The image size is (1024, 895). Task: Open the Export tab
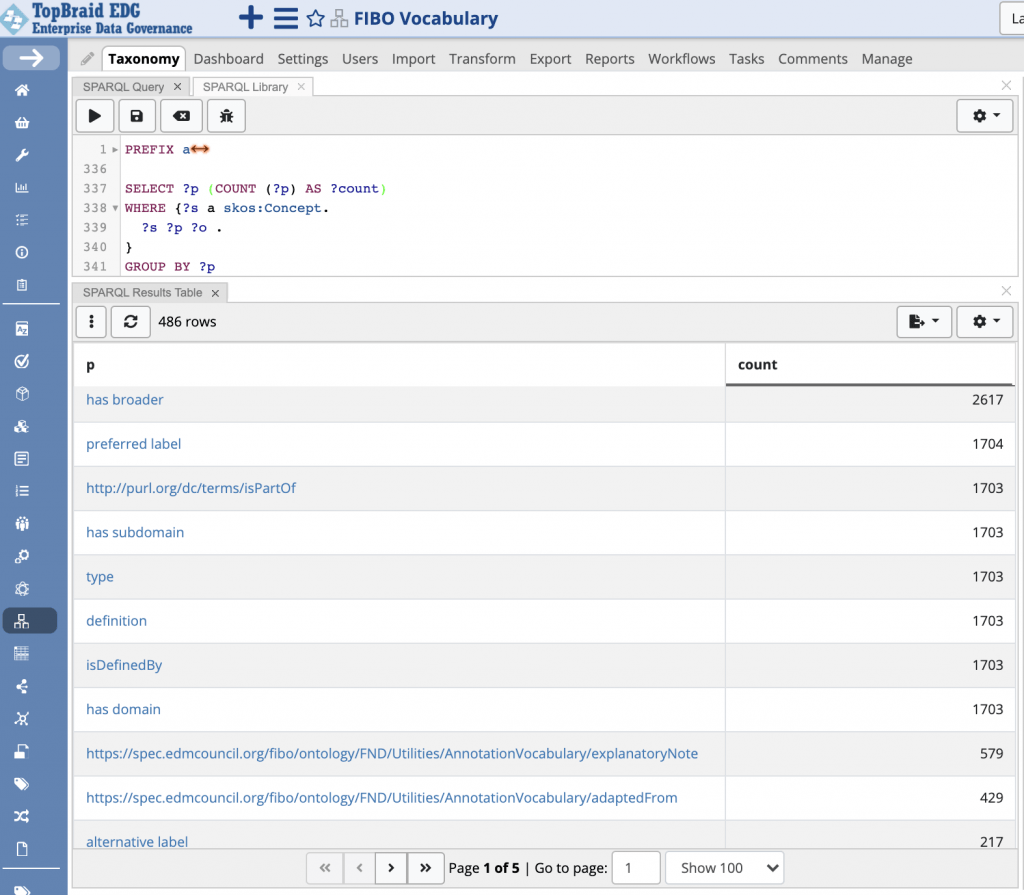551,59
